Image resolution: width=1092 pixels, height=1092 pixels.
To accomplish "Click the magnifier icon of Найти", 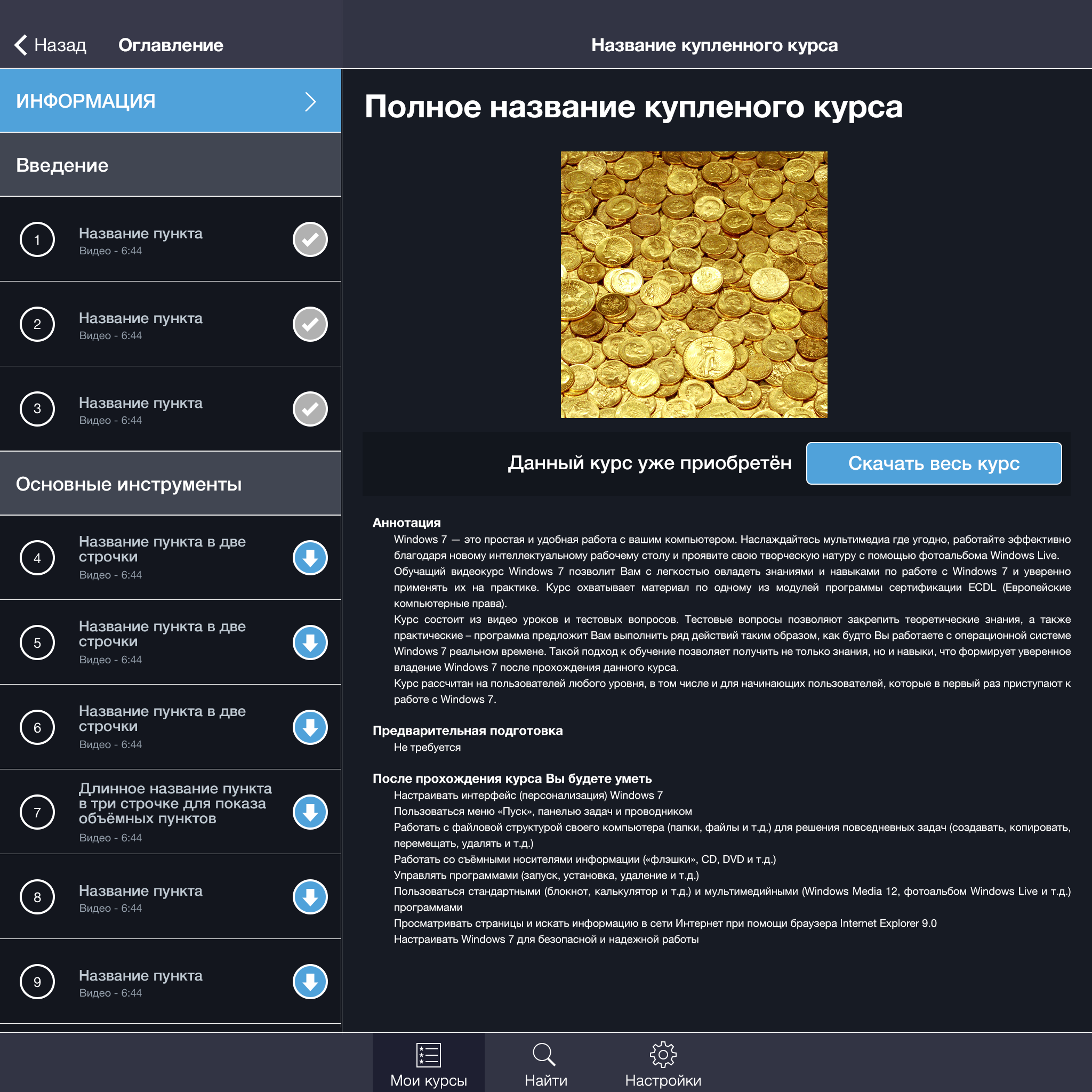I will (544, 1055).
